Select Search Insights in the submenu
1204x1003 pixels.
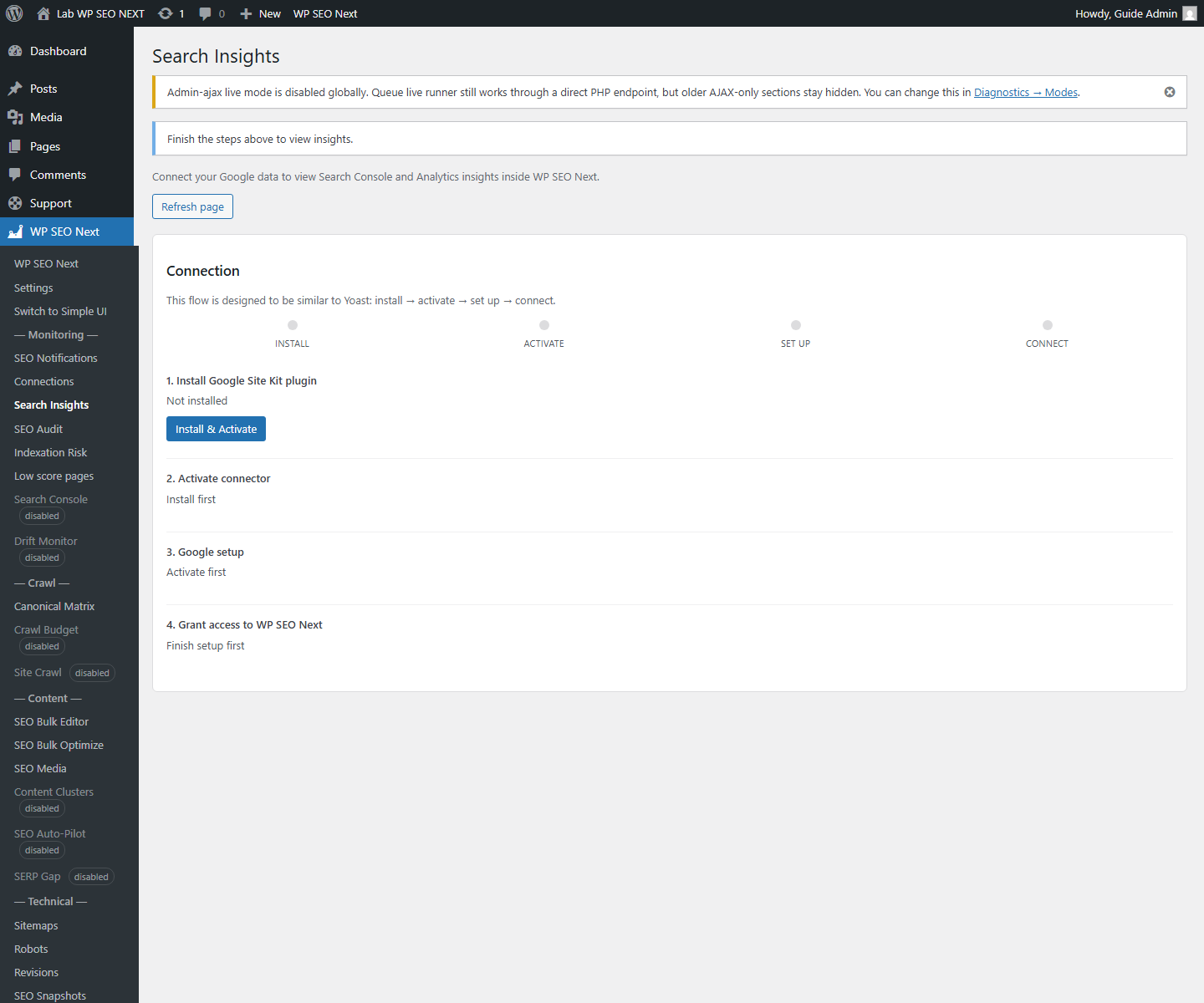(51, 405)
